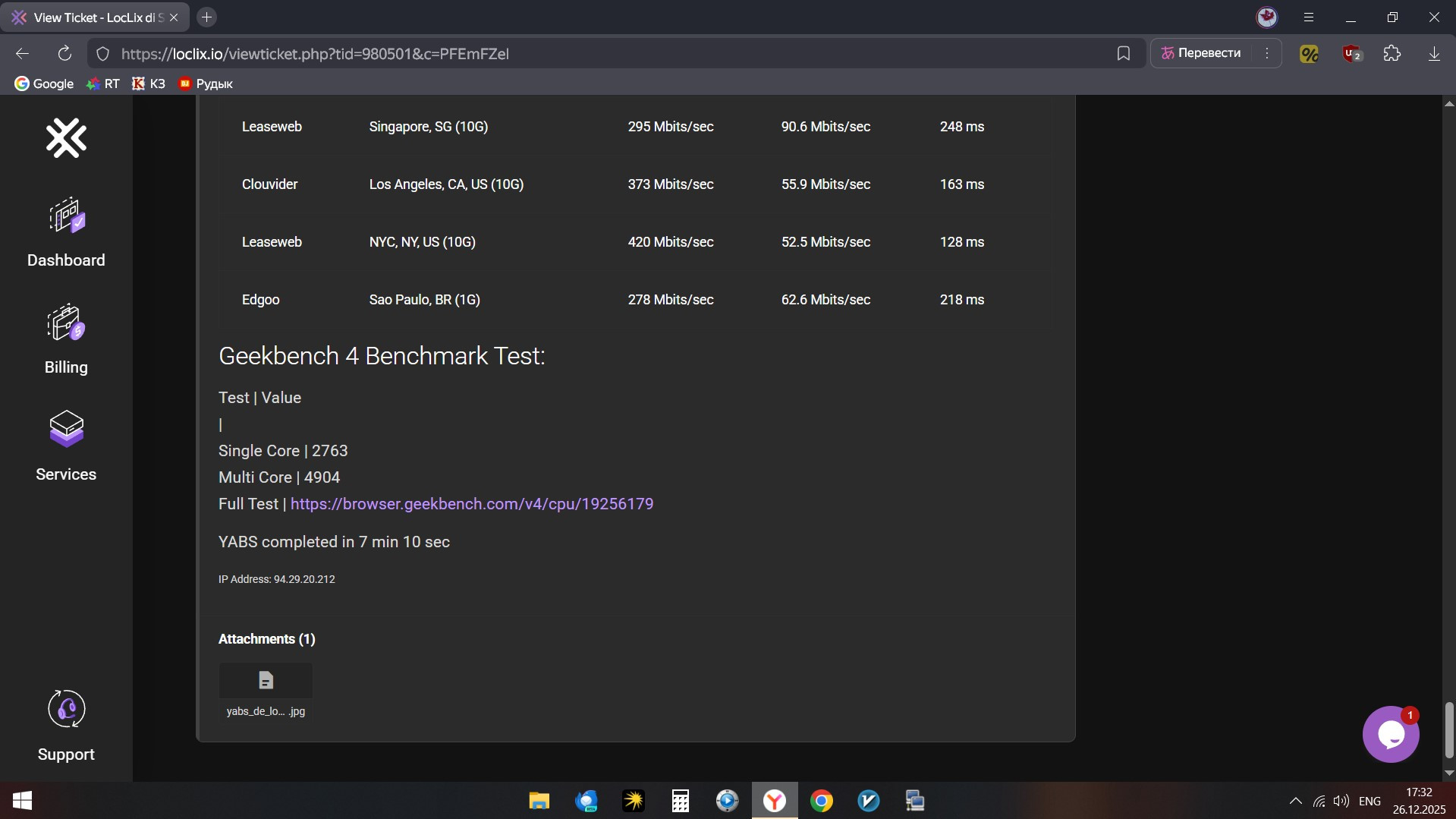Open the browser hamburger menu

(x=1309, y=17)
